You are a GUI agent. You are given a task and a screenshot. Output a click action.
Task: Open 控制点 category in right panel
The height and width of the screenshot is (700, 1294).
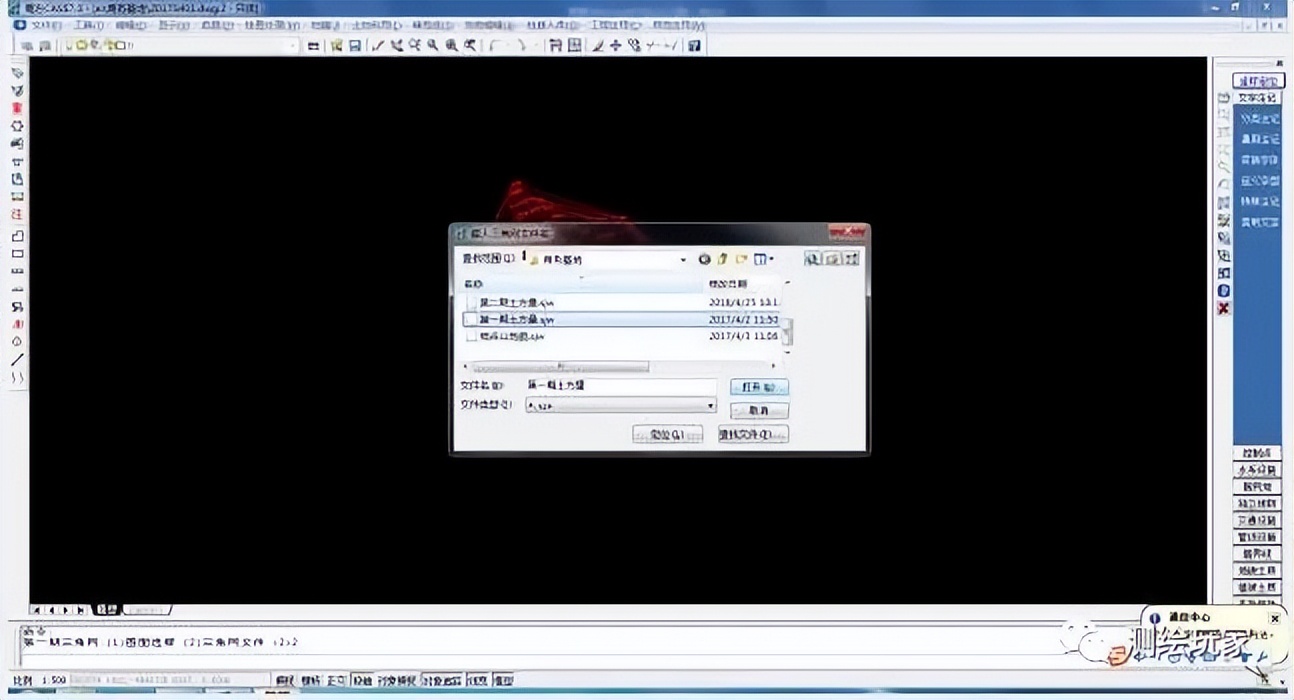(1258, 453)
